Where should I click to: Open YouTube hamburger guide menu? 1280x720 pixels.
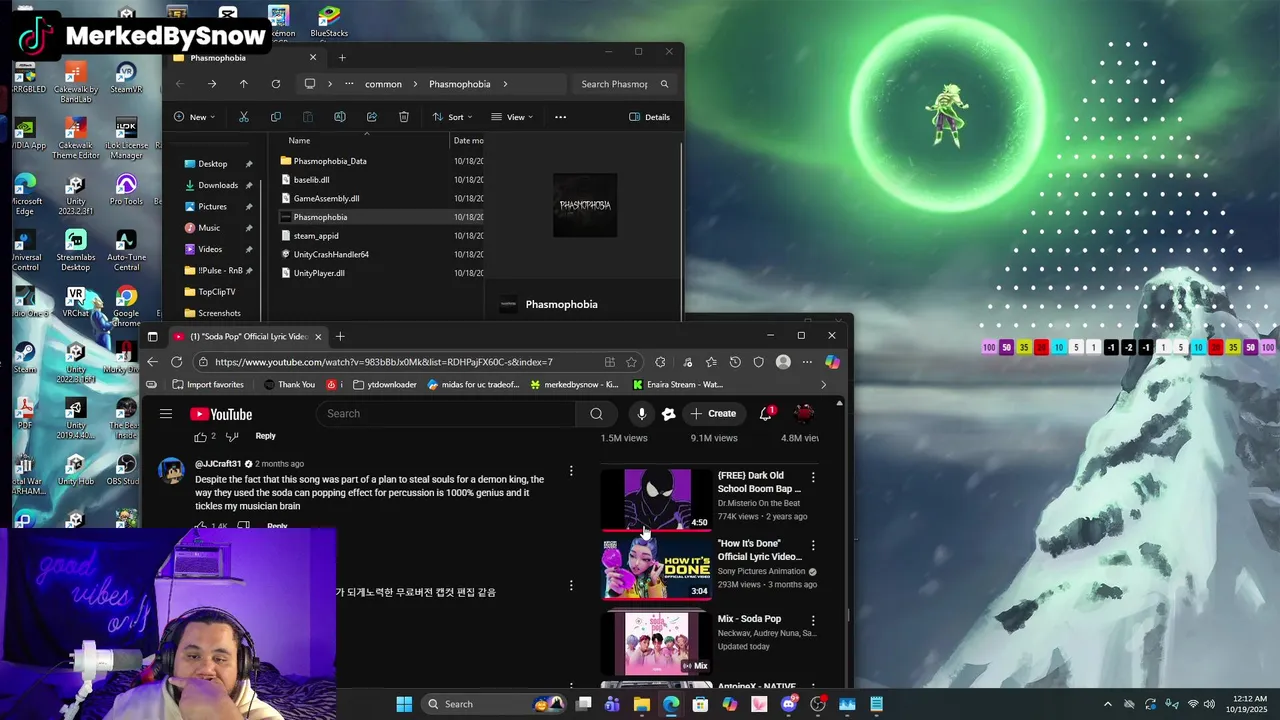pos(166,414)
